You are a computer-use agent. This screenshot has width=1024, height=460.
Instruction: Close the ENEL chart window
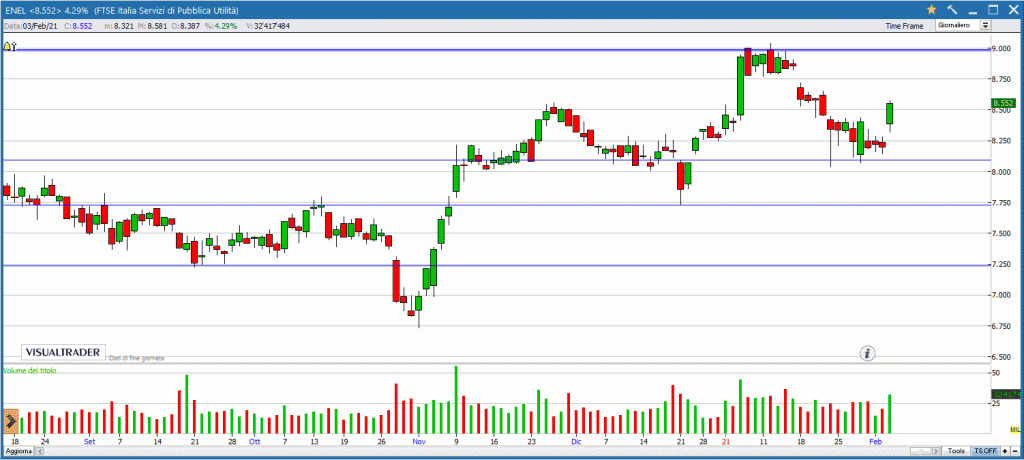(x=1012, y=10)
